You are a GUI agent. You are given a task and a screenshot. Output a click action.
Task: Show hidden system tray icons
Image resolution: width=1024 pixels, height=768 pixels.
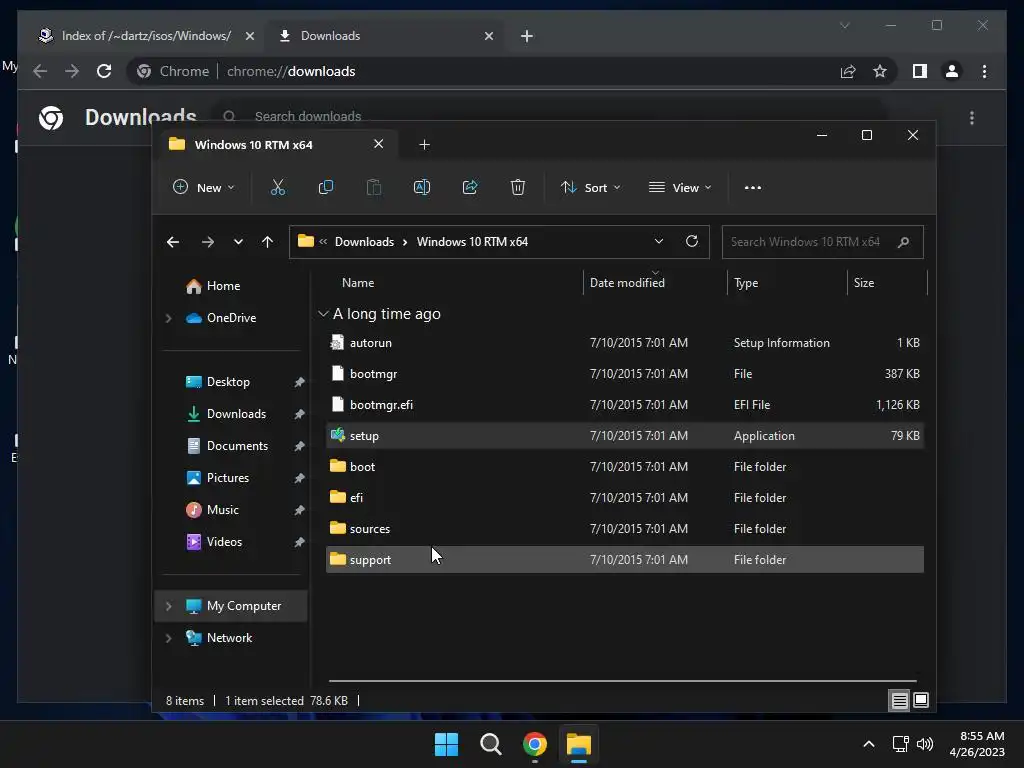[x=869, y=744]
